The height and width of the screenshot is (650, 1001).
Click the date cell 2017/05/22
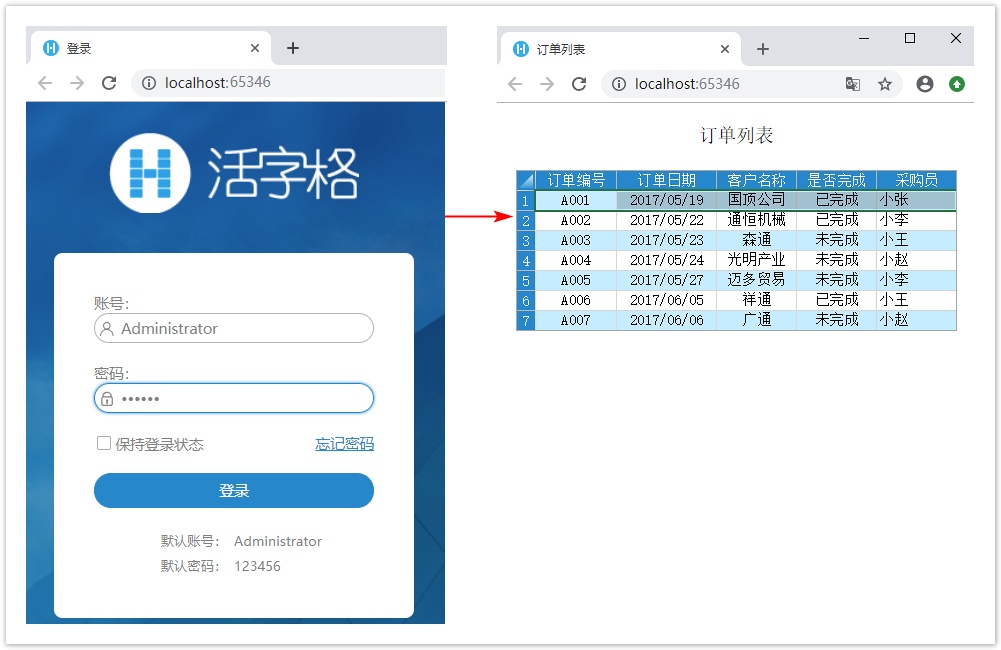pos(666,220)
